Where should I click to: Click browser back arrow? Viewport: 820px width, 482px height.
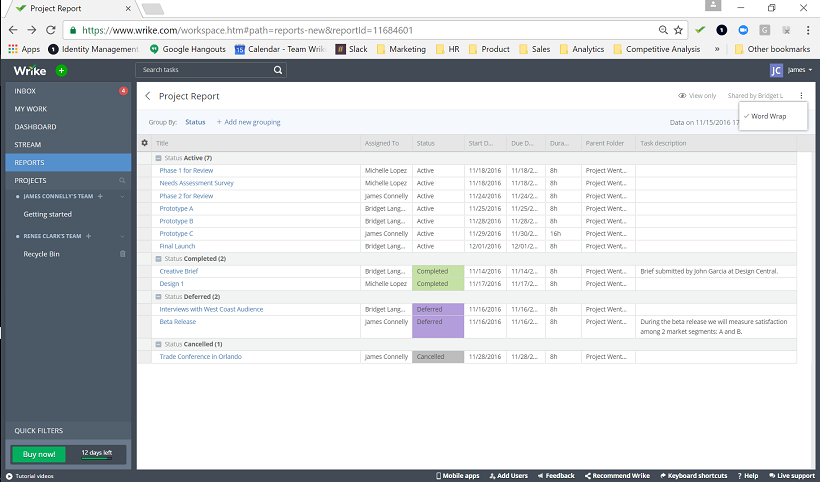13,30
